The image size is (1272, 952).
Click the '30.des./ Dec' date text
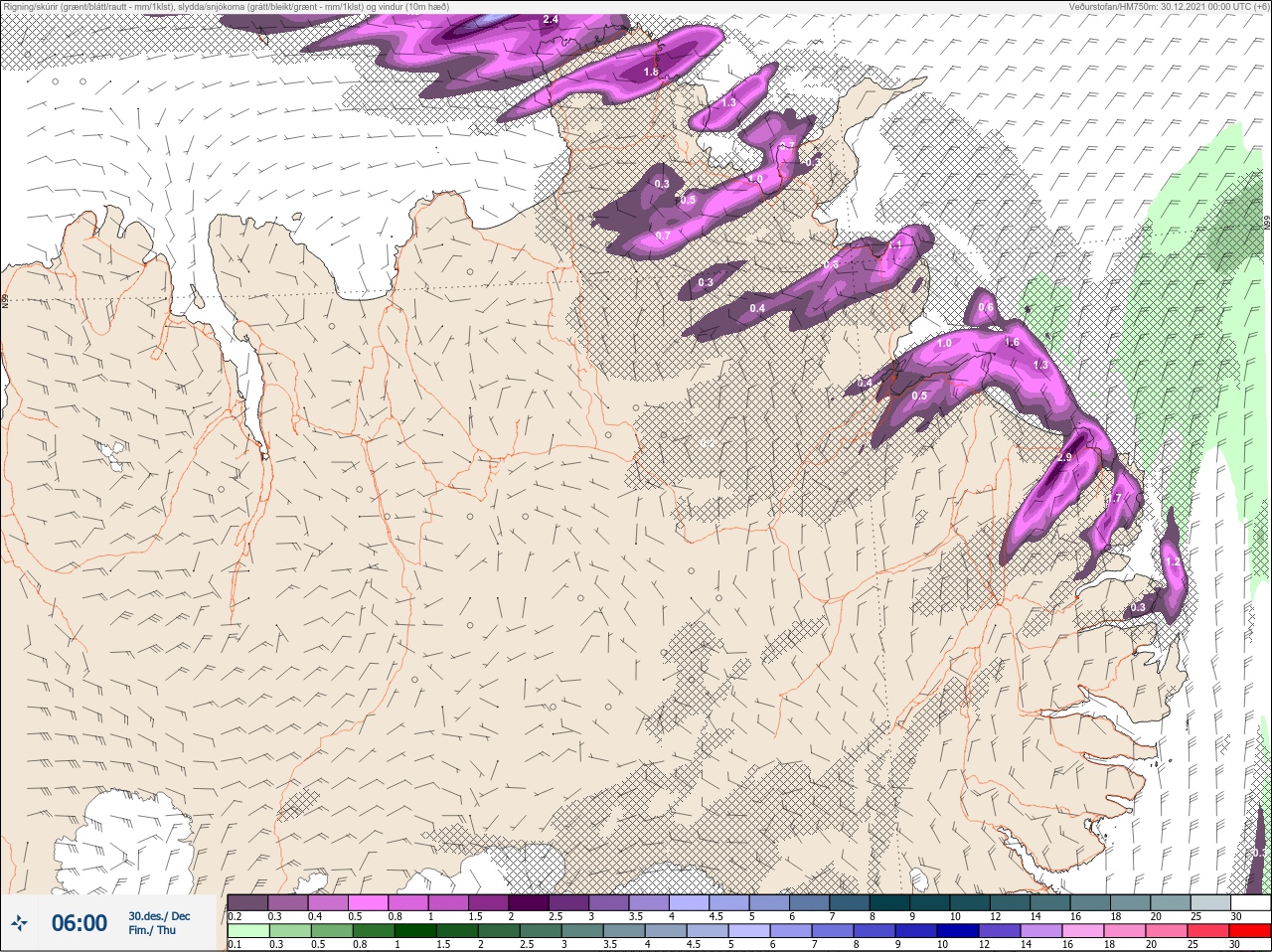coord(159,916)
